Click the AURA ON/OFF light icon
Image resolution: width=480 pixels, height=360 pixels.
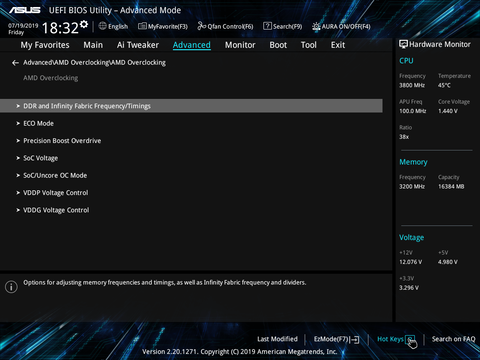point(316,26)
